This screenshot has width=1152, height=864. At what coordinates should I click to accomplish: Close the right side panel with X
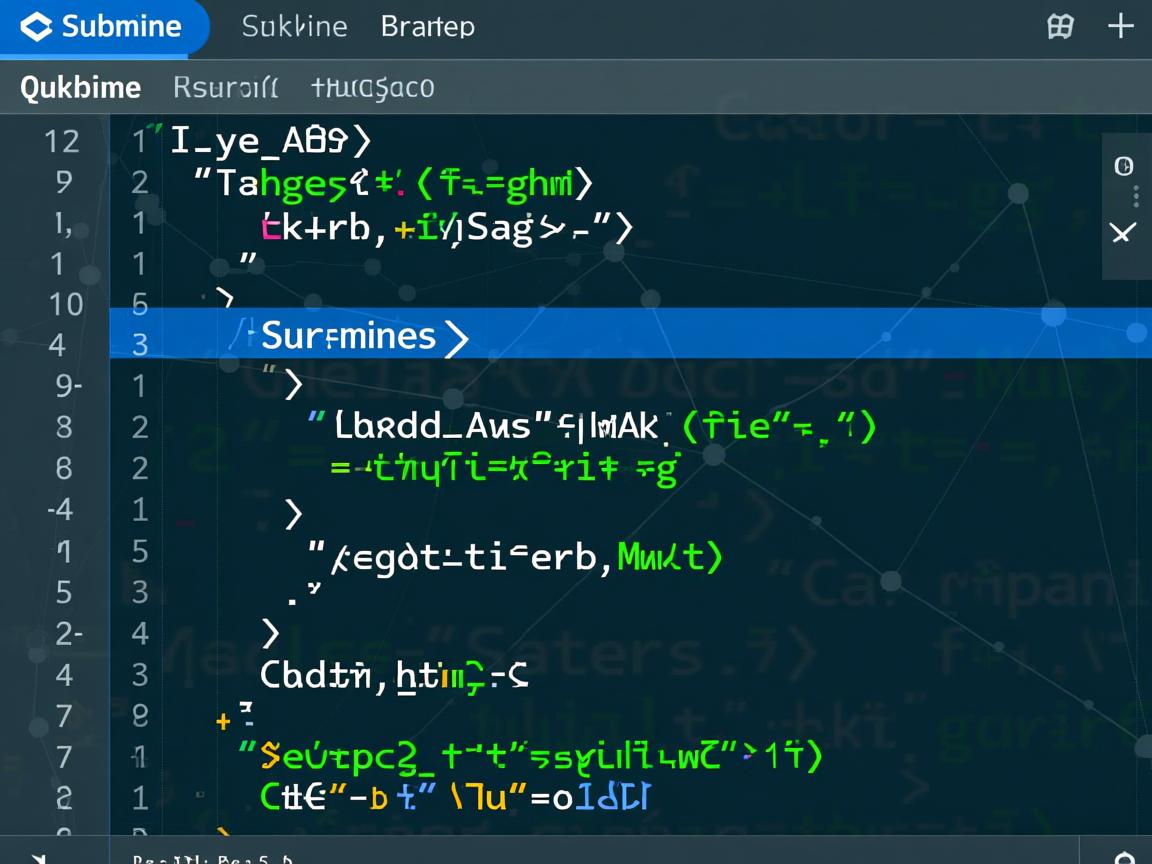pos(1123,233)
